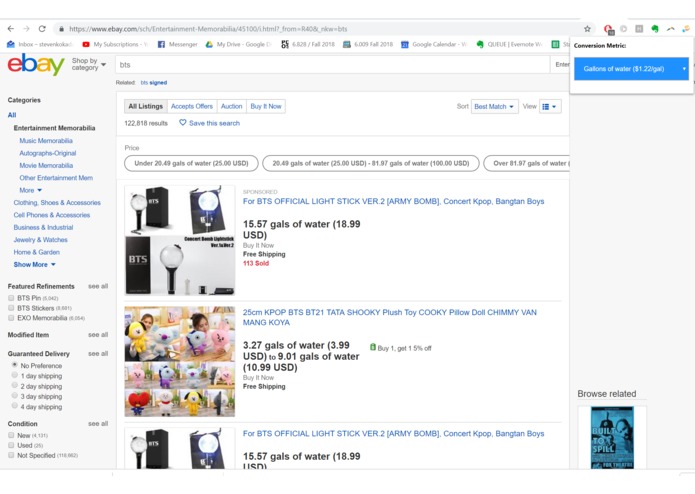The image size is (695, 494).
Task: Select 3 day shipping
Action: pyautogui.click(x=15, y=396)
